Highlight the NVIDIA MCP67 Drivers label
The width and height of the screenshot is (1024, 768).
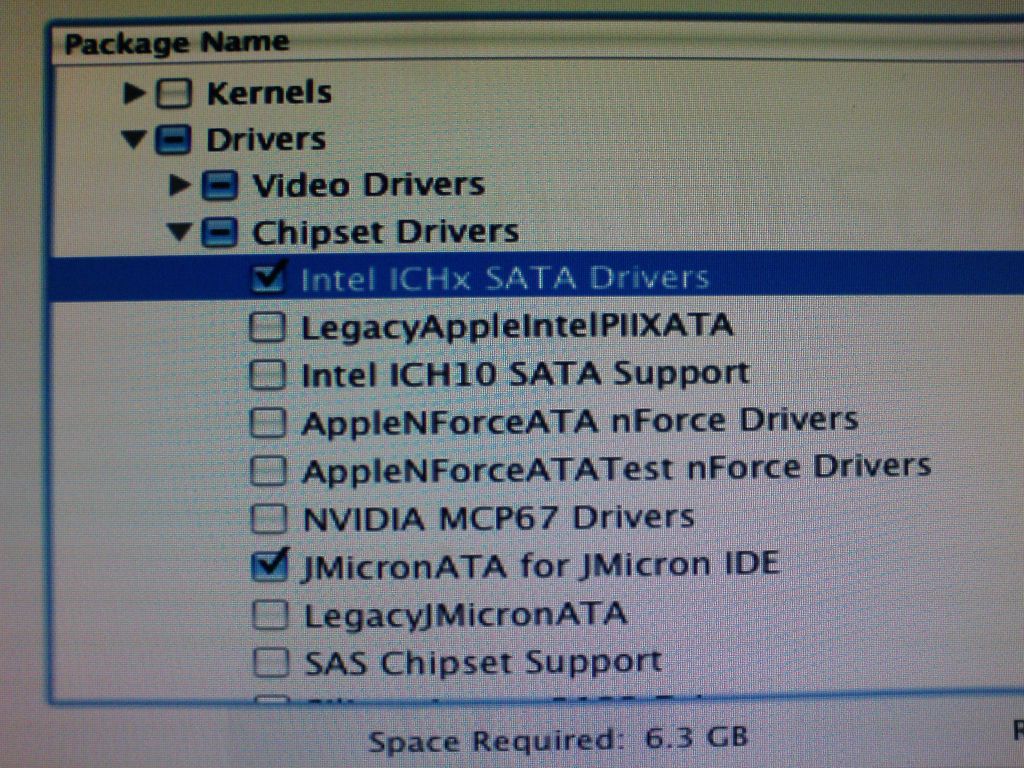point(498,519)
